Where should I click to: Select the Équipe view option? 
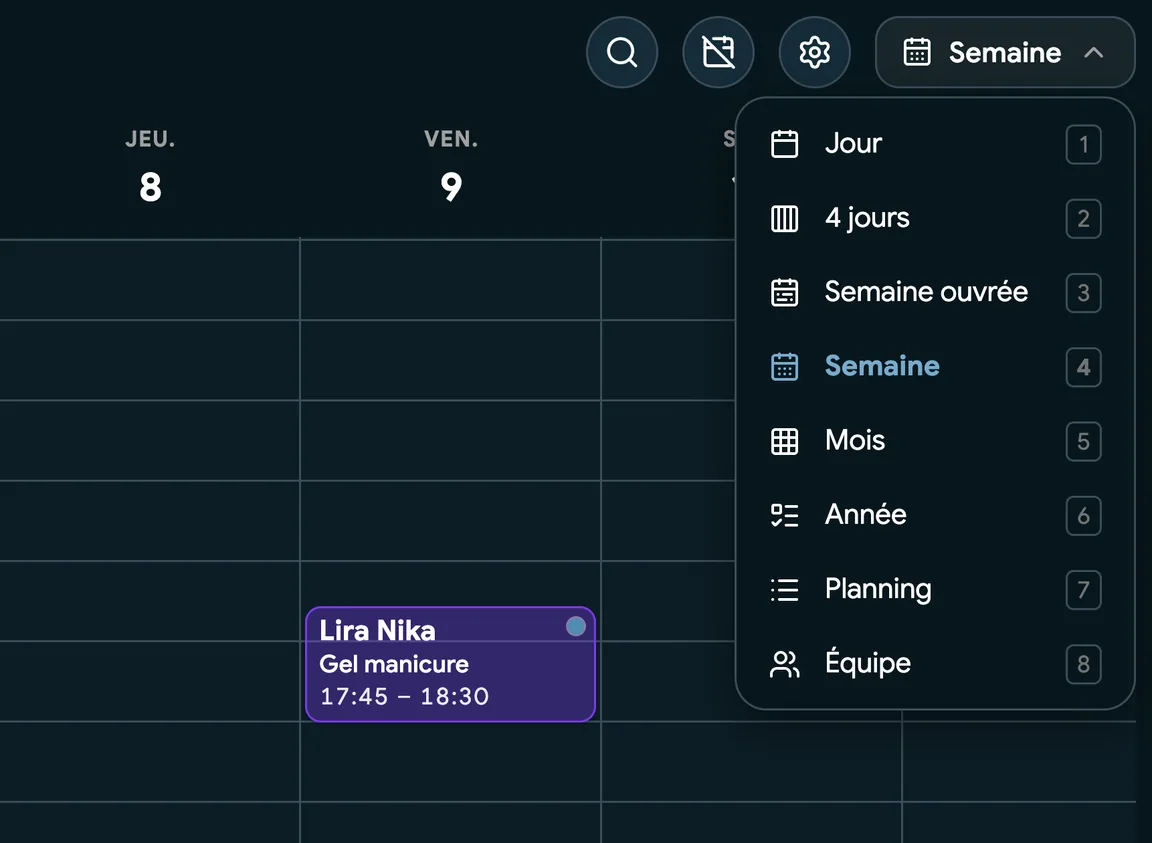935,664
